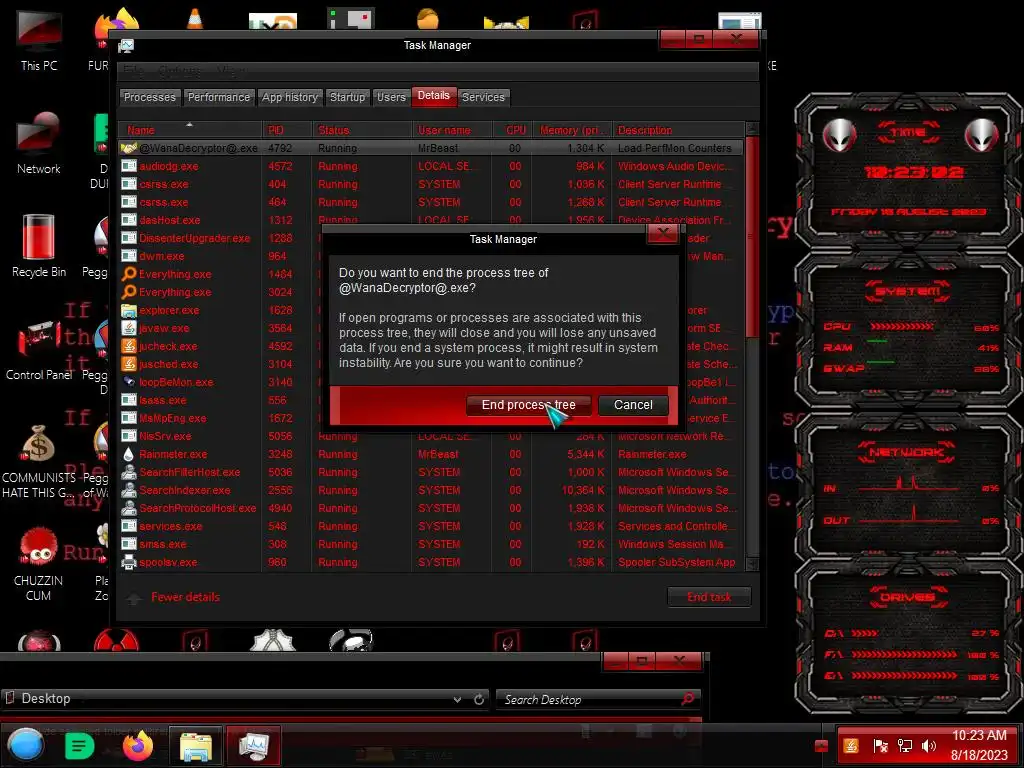Select the loopBeMon.exe row icon
The width and height of the screenshot is (1024, 768).
(129, 382)
